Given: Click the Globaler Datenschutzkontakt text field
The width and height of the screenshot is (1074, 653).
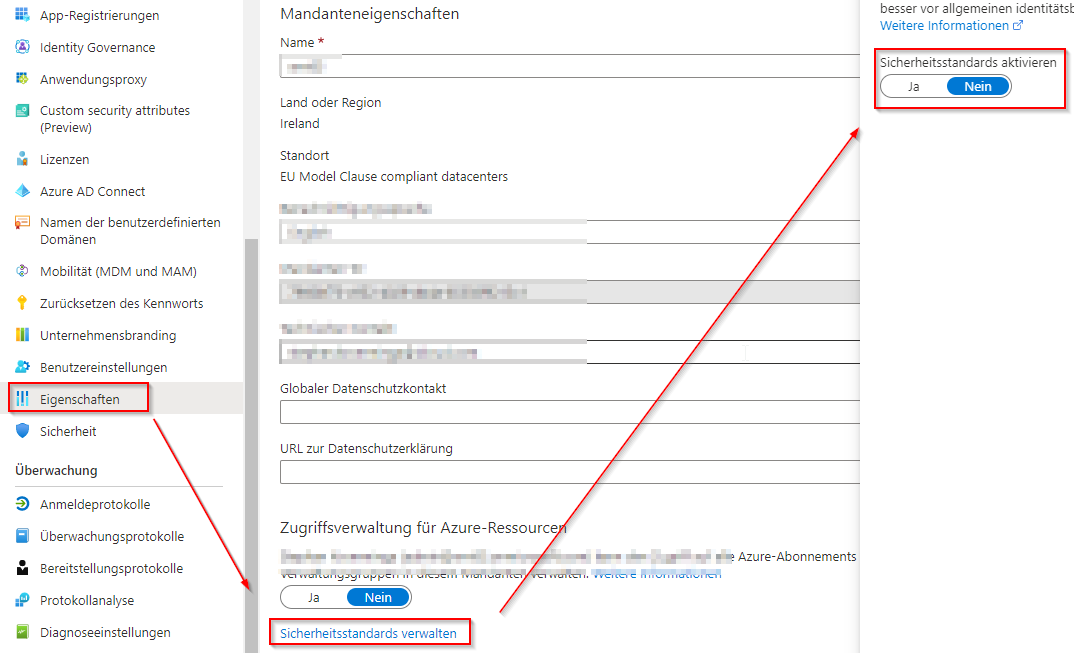Looking at the screenshot, I should point(570,412).
